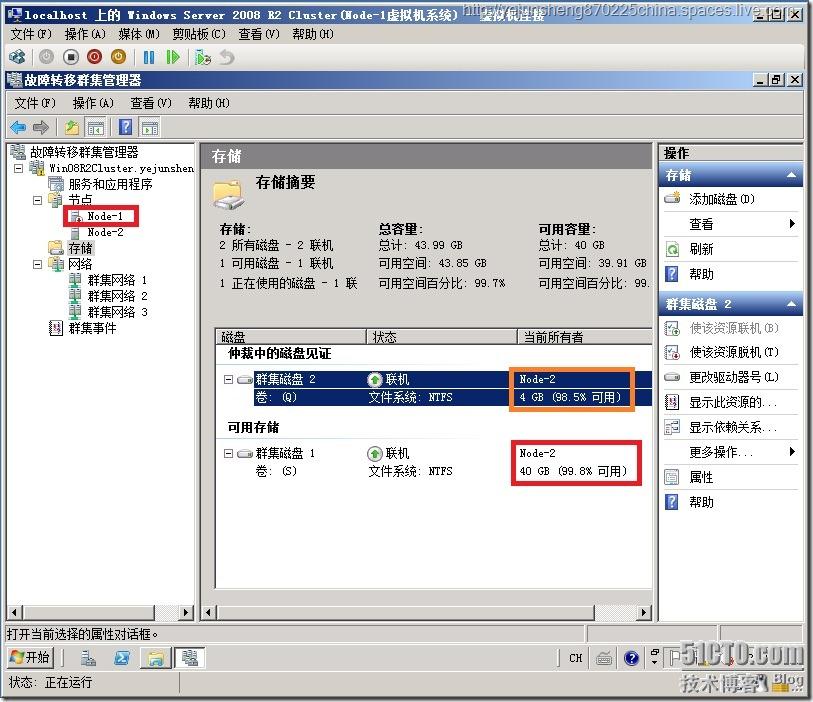Open Explorer folder taskbar icon

156,658
